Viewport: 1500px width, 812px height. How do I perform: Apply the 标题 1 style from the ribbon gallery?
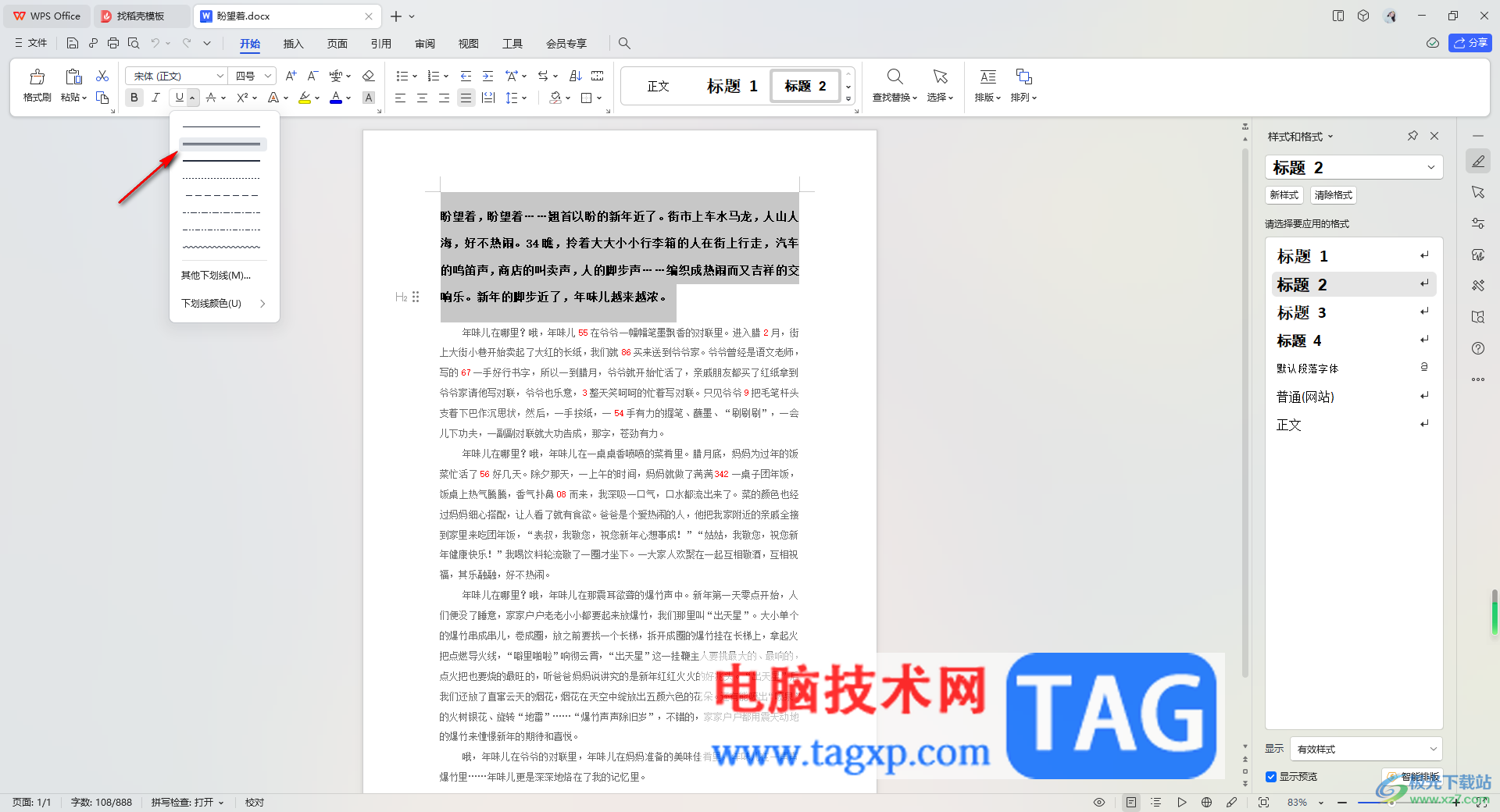(732, 86)
